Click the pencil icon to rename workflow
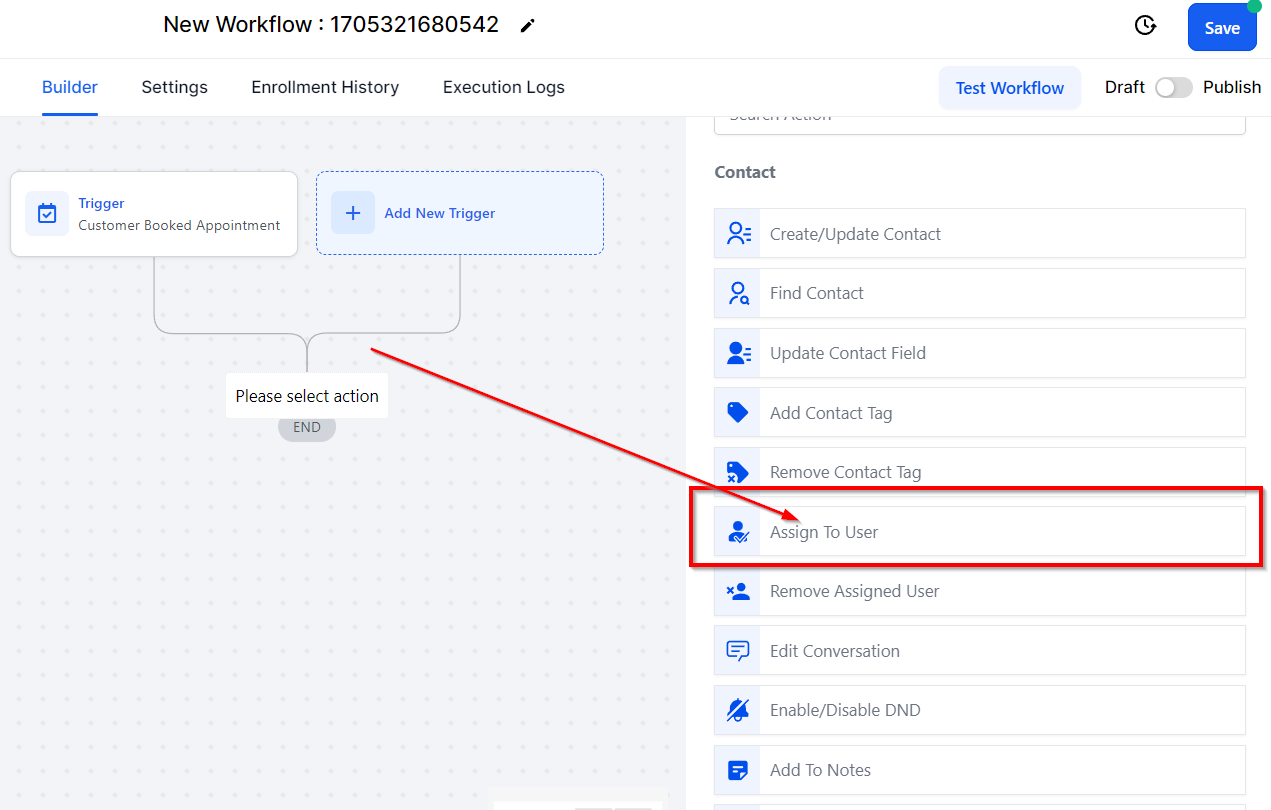This screenshot has height=810, width=1271. 528,26
